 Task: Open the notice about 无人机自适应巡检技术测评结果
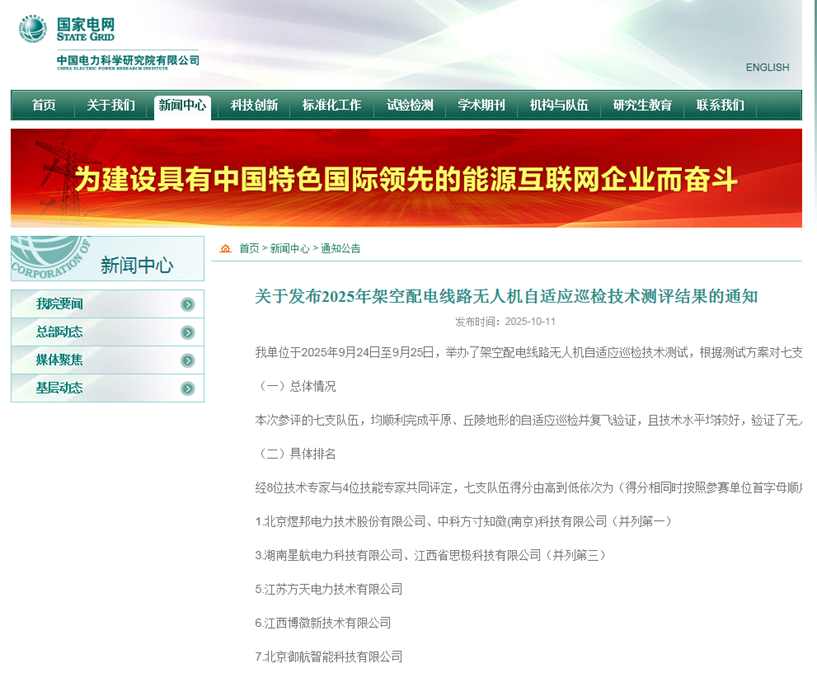505,296
